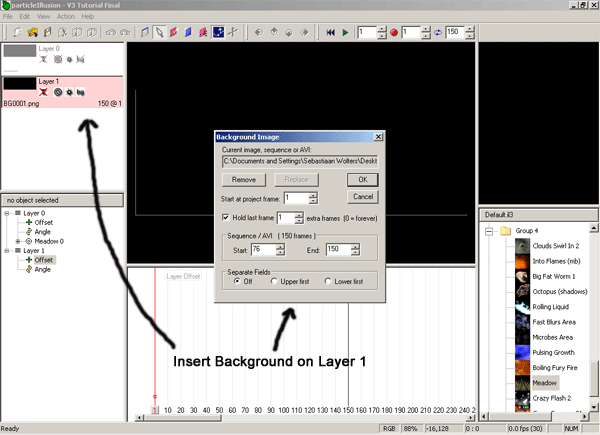600x435 pixels.
Task: Collapse the Layer 0 tree node
Action: [8, 213]
